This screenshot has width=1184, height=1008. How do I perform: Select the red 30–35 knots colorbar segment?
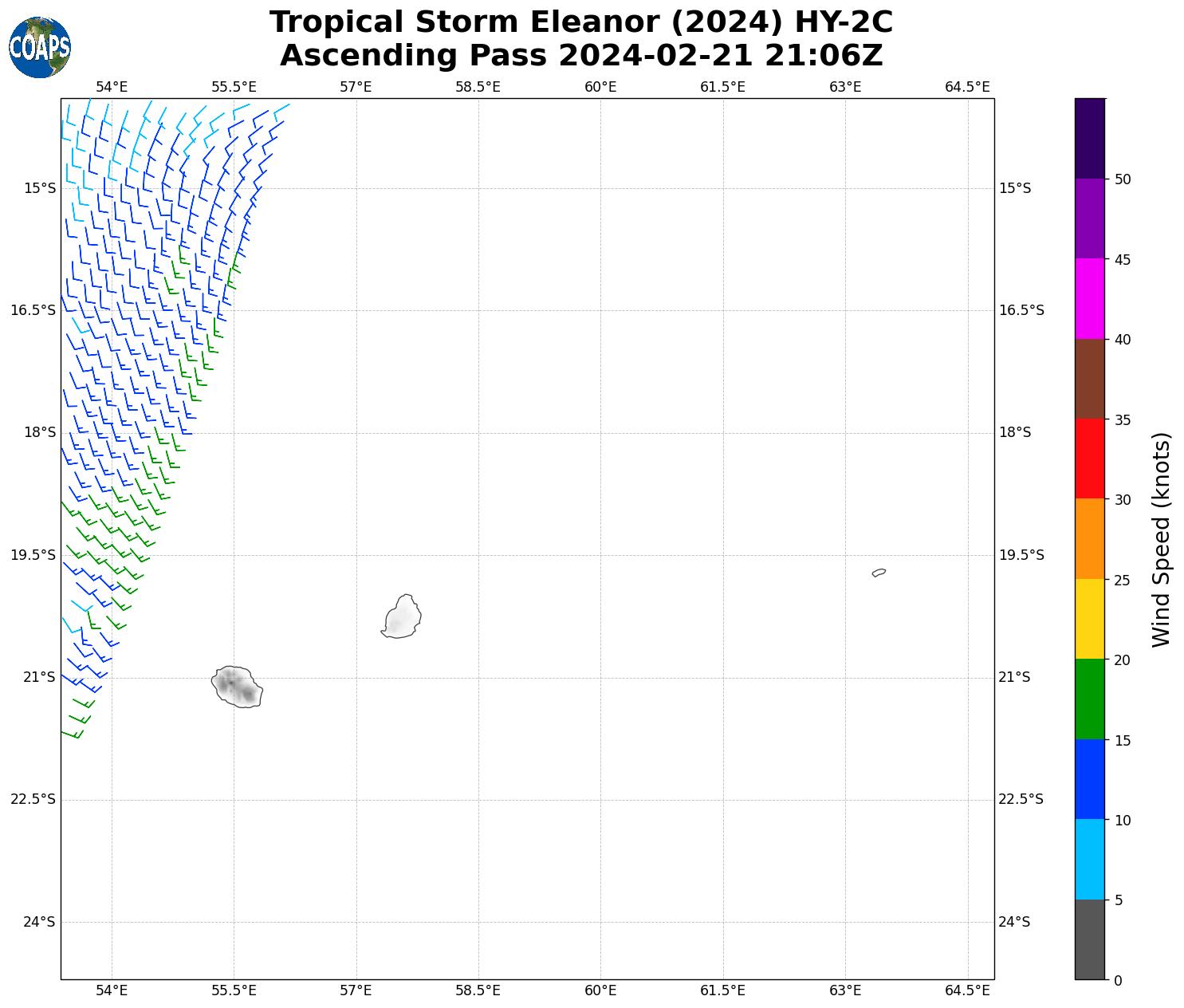1089,459
